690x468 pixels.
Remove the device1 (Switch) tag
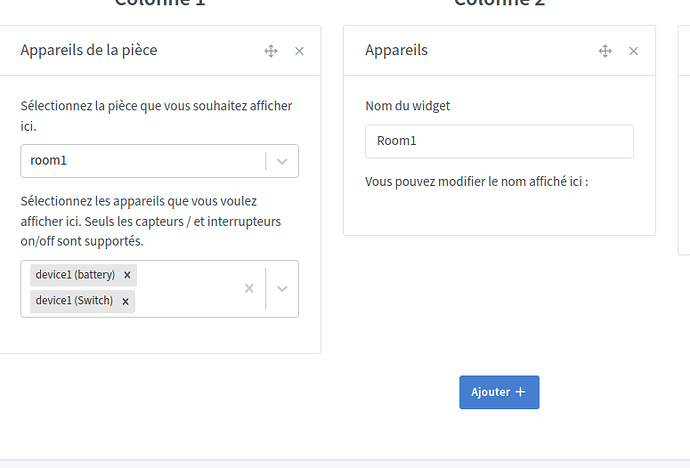125,301
